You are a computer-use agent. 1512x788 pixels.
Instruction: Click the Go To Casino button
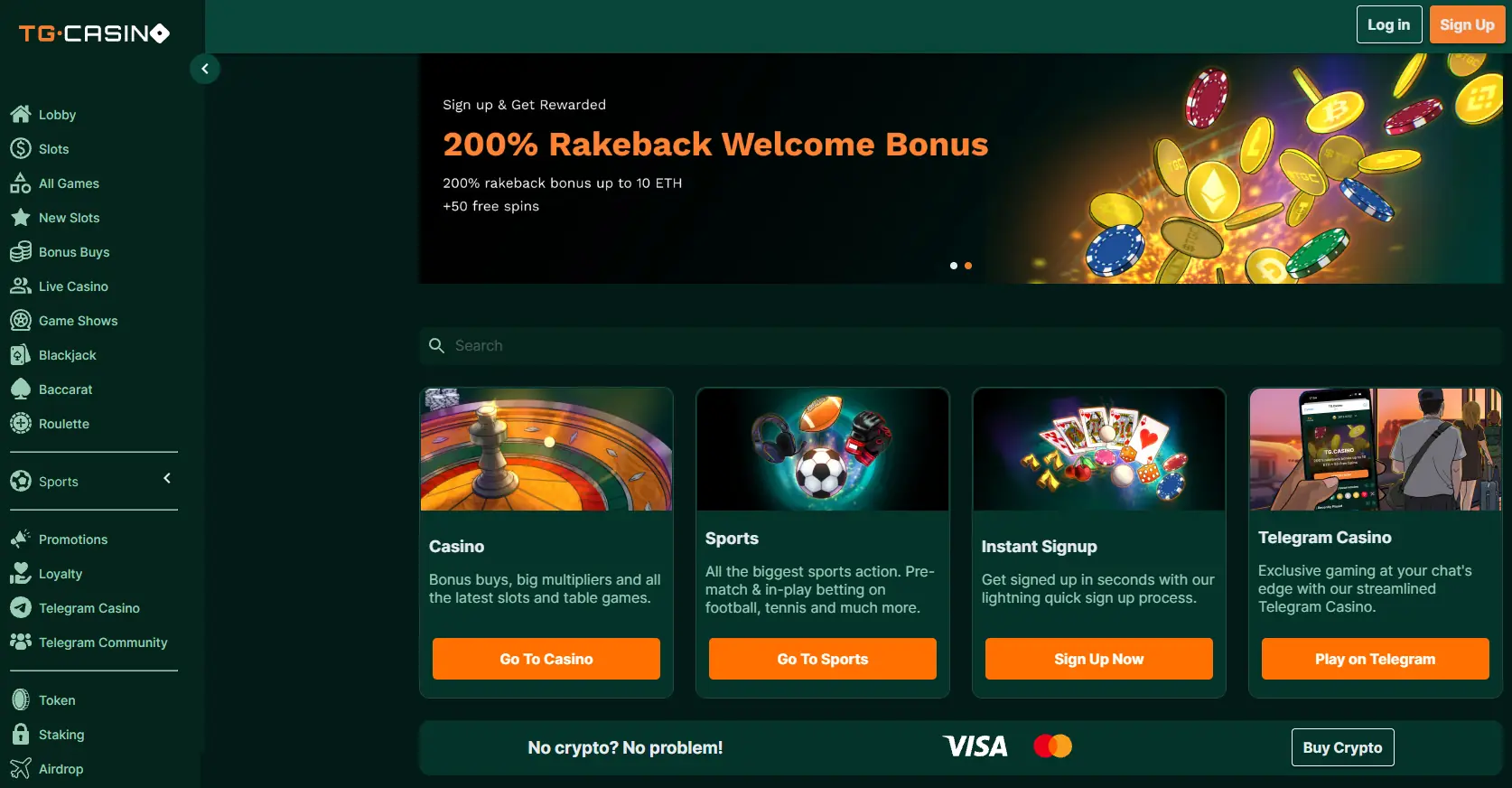coord(546,659)
